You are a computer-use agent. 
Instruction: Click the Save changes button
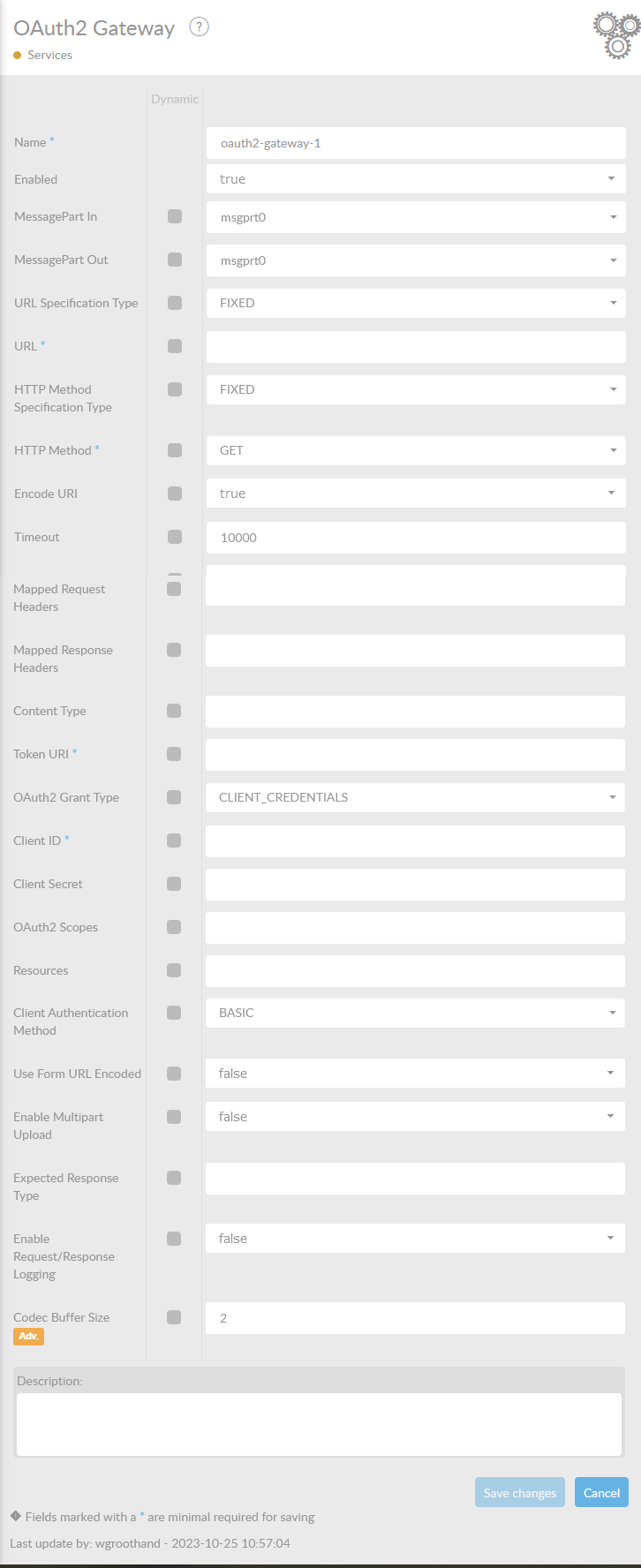coord(519,1493)
